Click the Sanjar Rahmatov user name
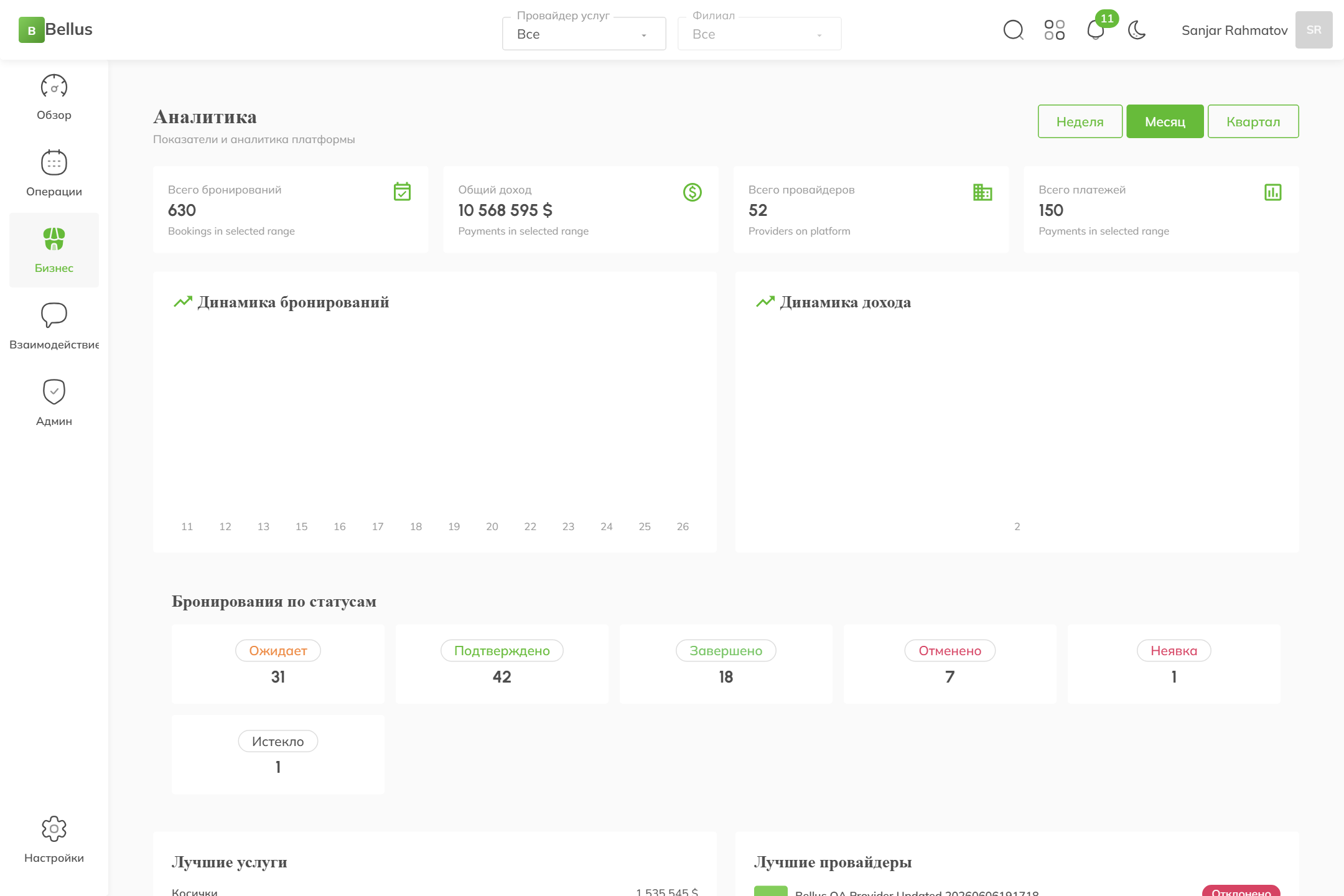Viewport: 1344px width, 896px height. [1234, 30]
